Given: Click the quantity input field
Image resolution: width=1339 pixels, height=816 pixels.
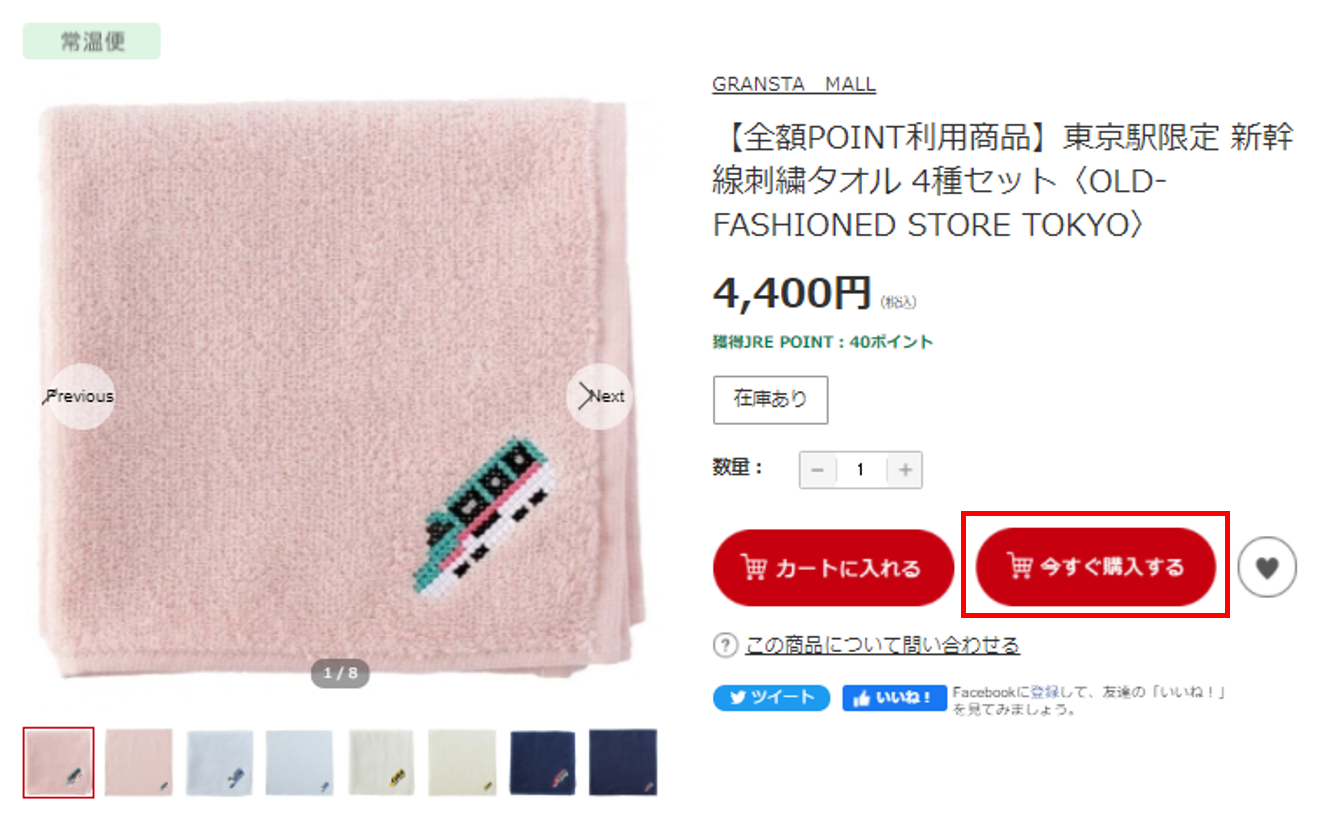Looking at the screenshot, I should (861, 470).
